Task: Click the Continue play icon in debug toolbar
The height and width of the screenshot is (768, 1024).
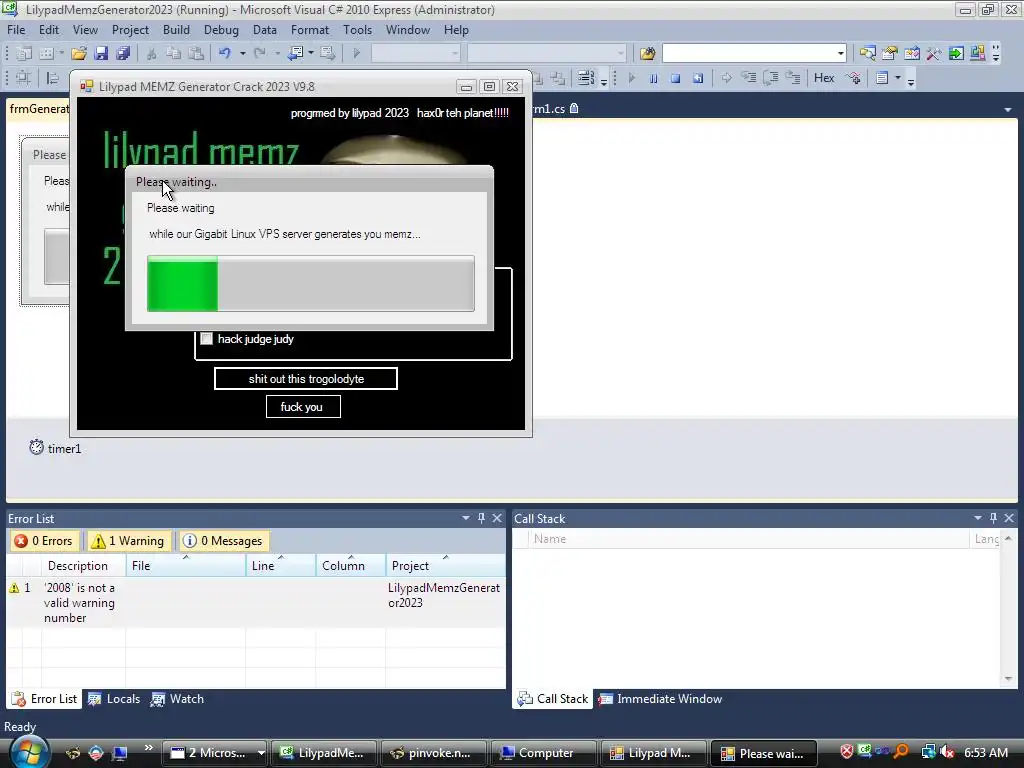Action: [x=632, y=78]
